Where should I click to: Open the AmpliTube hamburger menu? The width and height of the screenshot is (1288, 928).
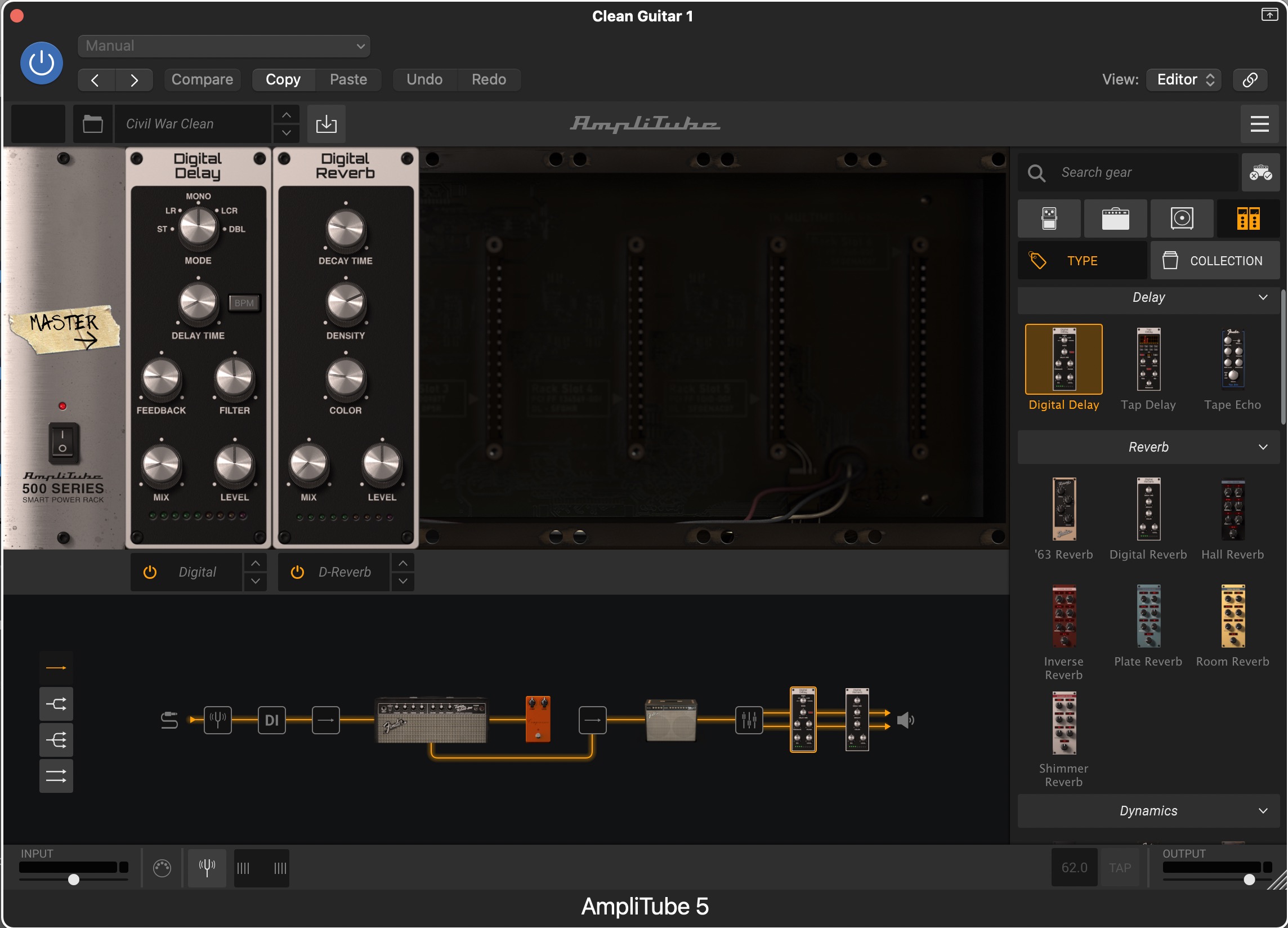click(1259, 124)
